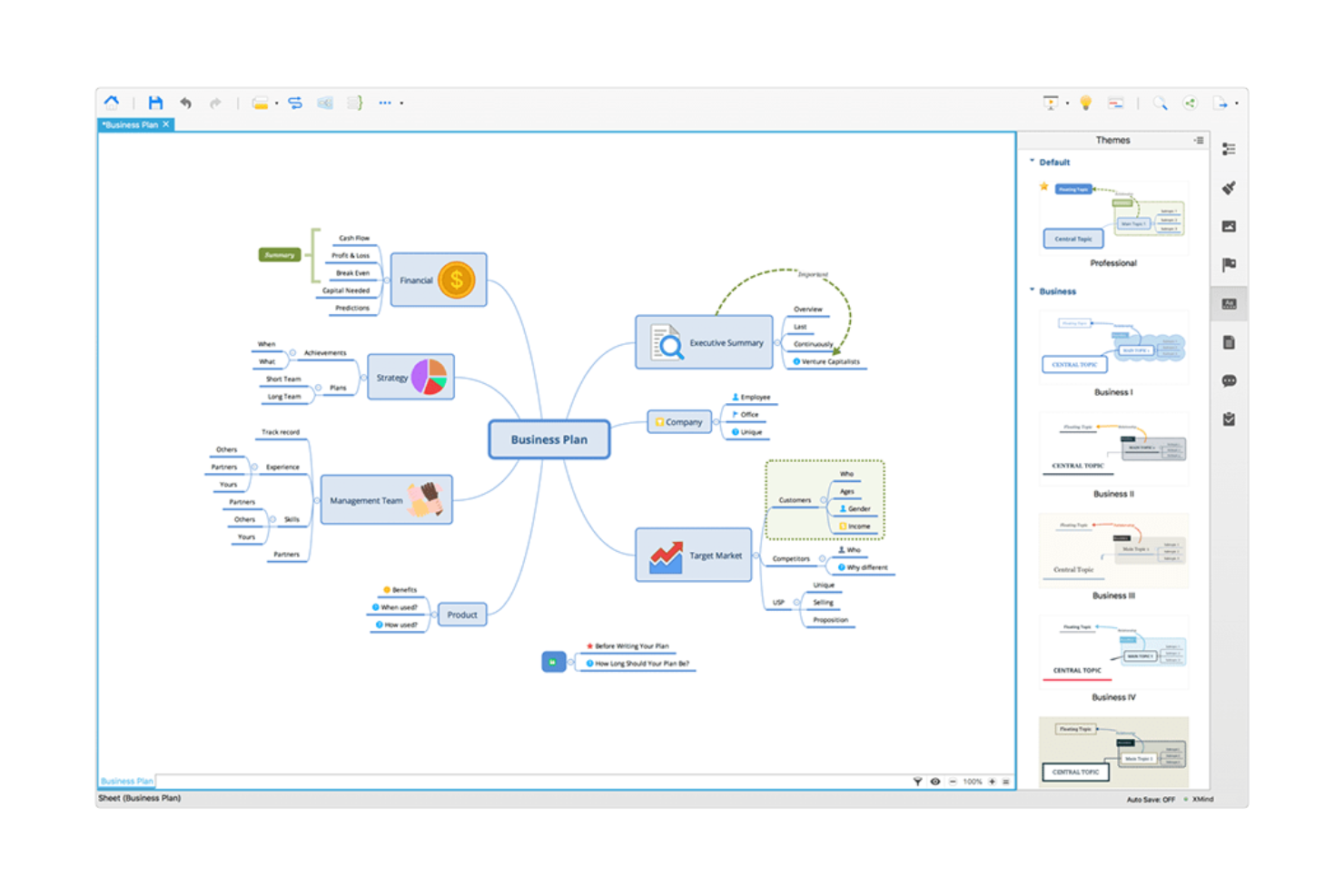The height and width of the screenshot is (896, 1344).
Task: Insert a summary bracket via toolbar
Action: pos(355,103)
